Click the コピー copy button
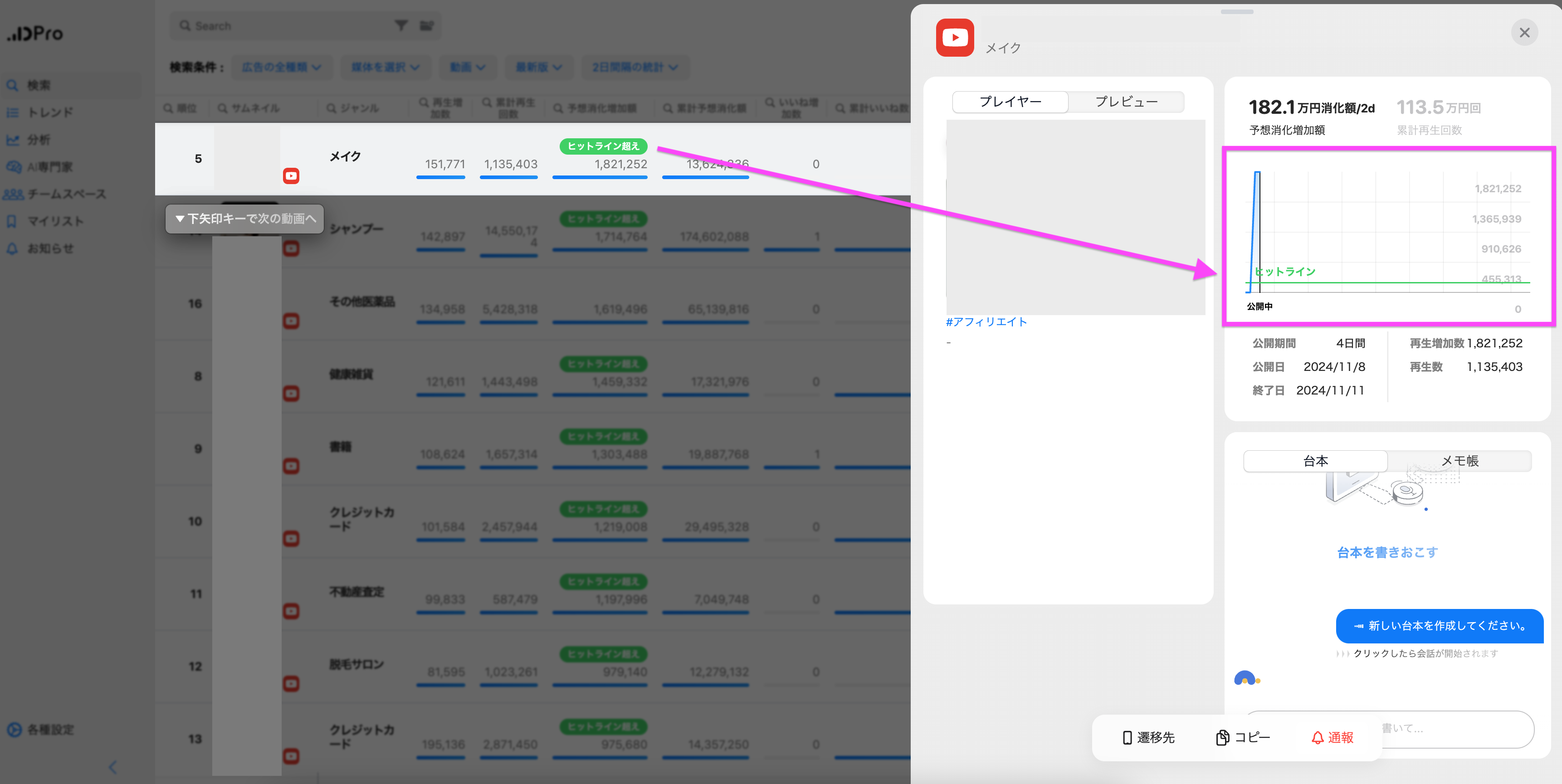 coord(1242,737)
